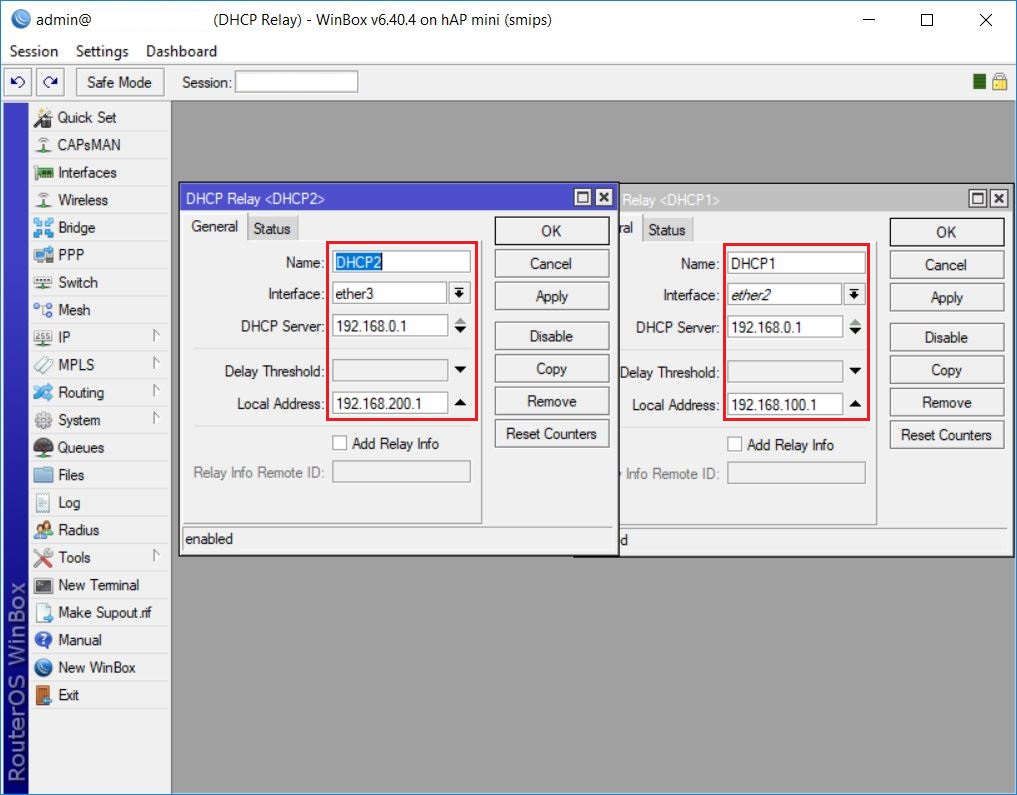Open New WinBox icon
Image resolution: width=1017 pixels, height=795 pixels.
point(43,667)
